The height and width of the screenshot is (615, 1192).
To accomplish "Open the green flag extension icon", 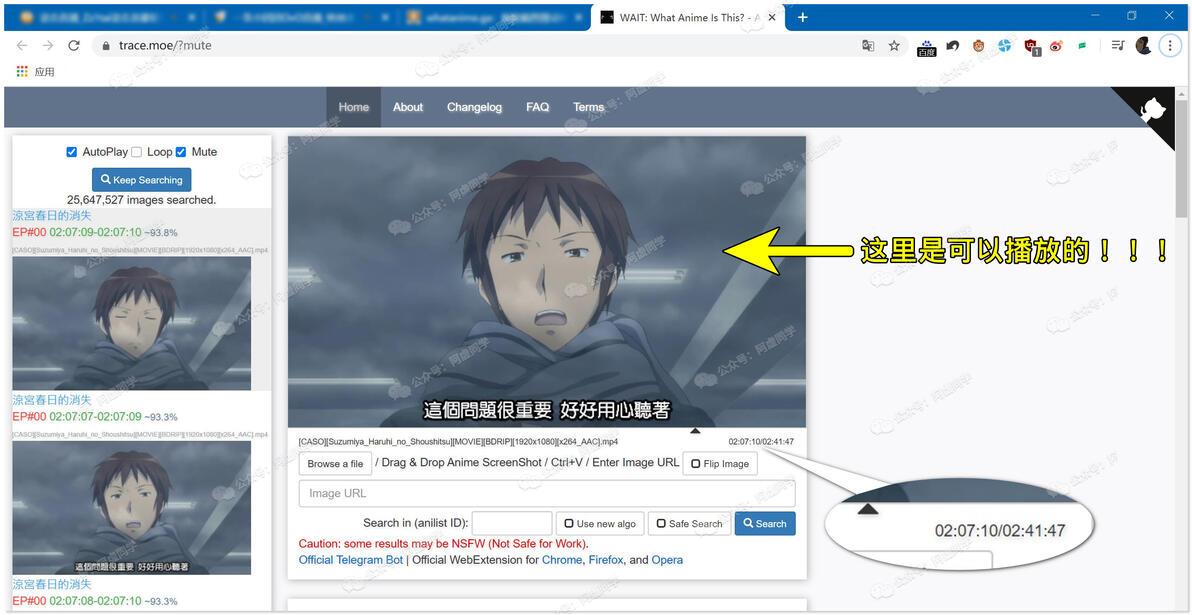I will [1081, 46].
